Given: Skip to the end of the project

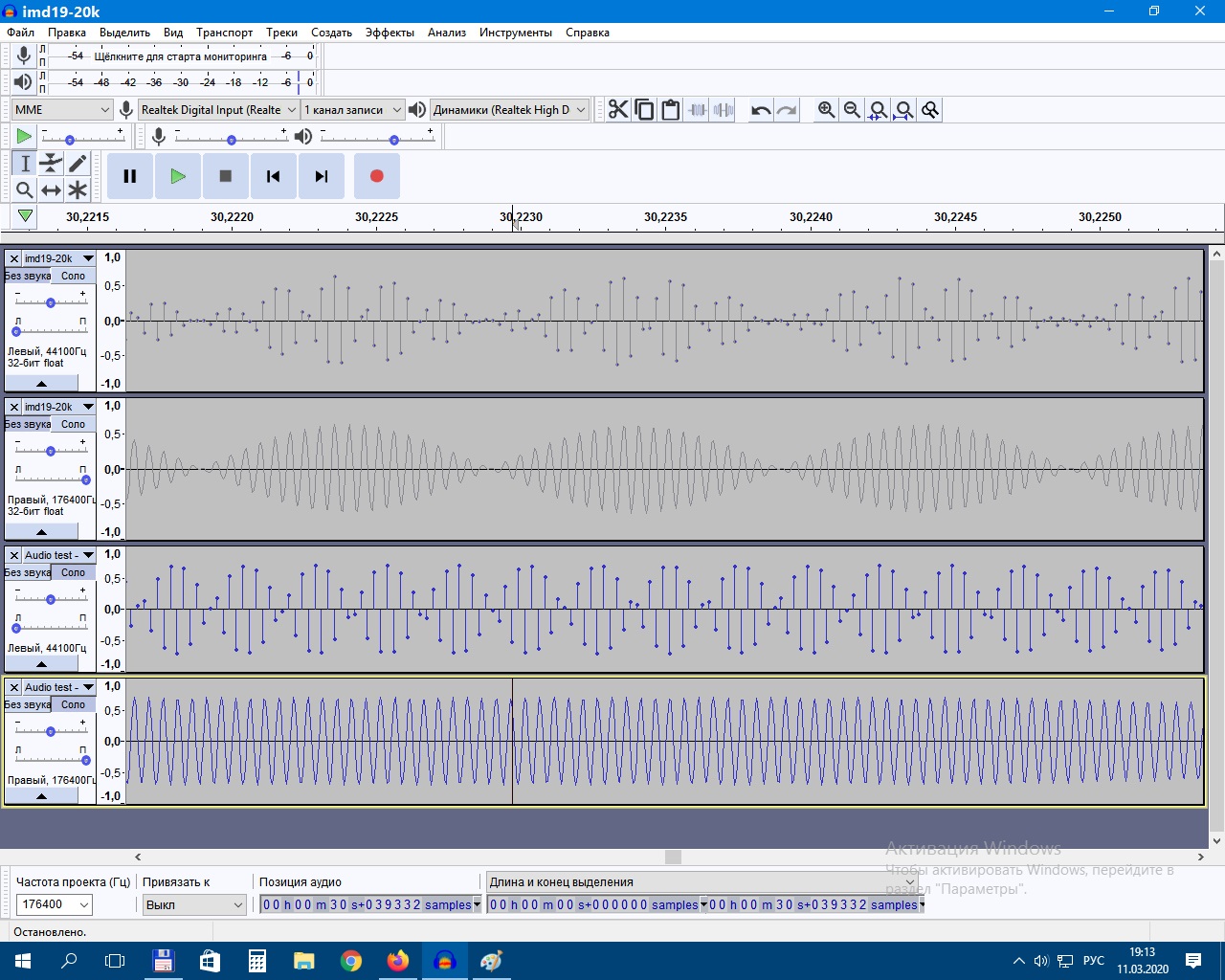Looking at the screenshot, I should pyautogui.click(x=322, y=176).
